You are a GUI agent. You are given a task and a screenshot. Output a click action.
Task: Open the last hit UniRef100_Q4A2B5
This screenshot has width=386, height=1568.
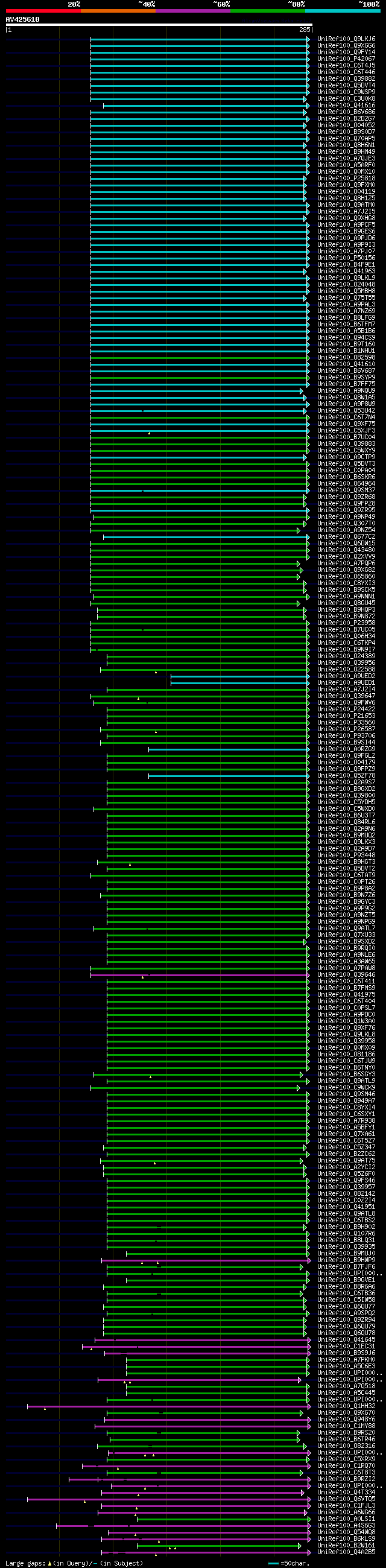pos(346,1553)
